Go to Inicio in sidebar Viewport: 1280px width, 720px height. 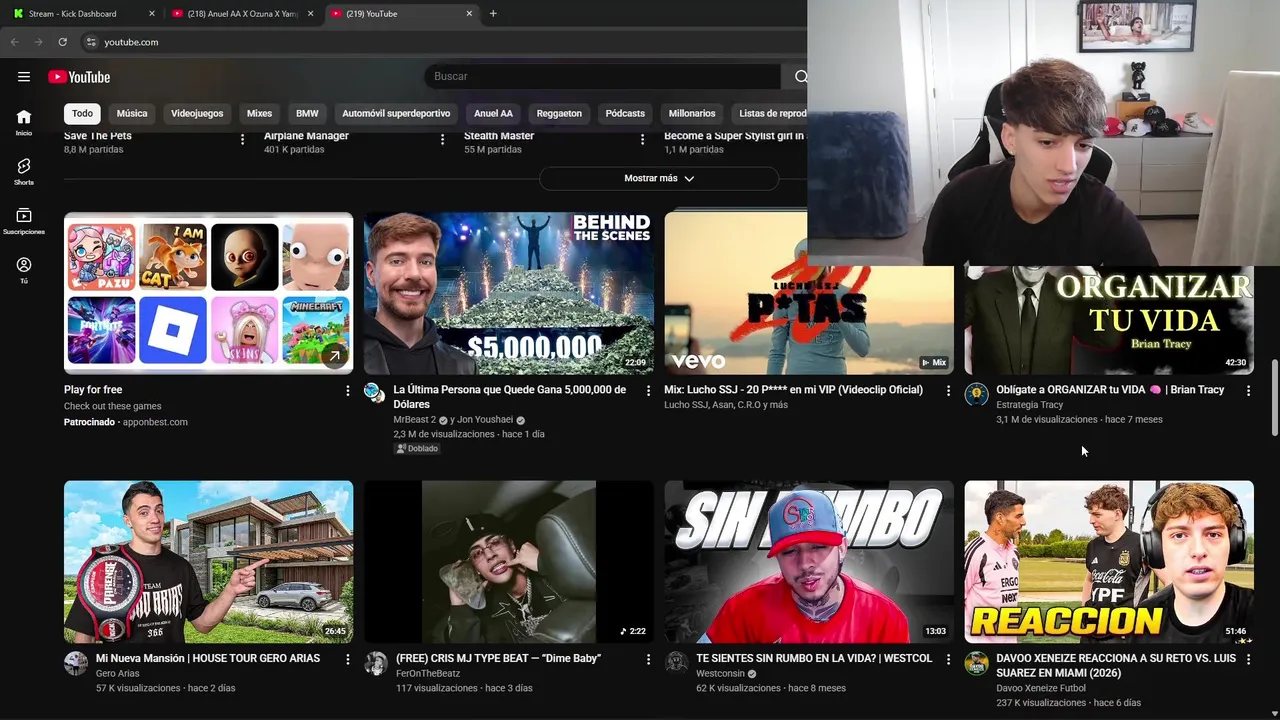tap(24, 122)
